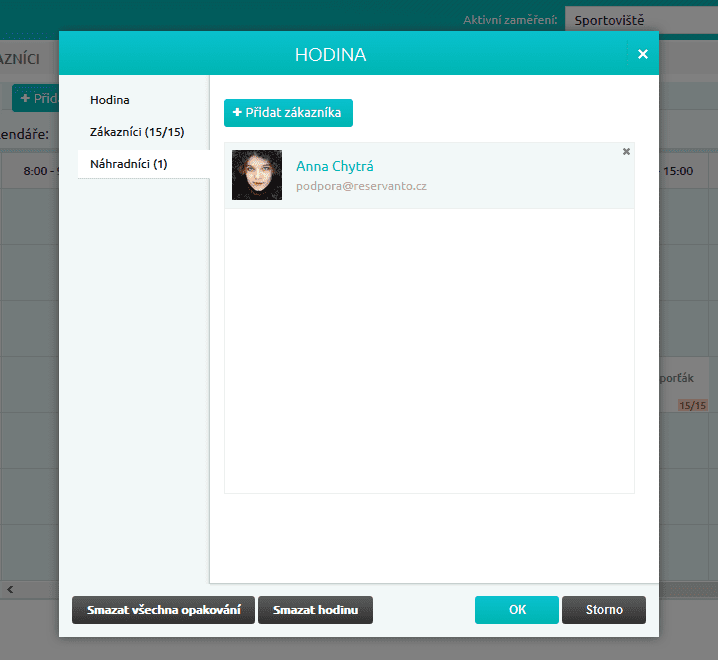718x660 pixels.
Task: Close the HODINA dialog with the X icon
Action: 643,54
